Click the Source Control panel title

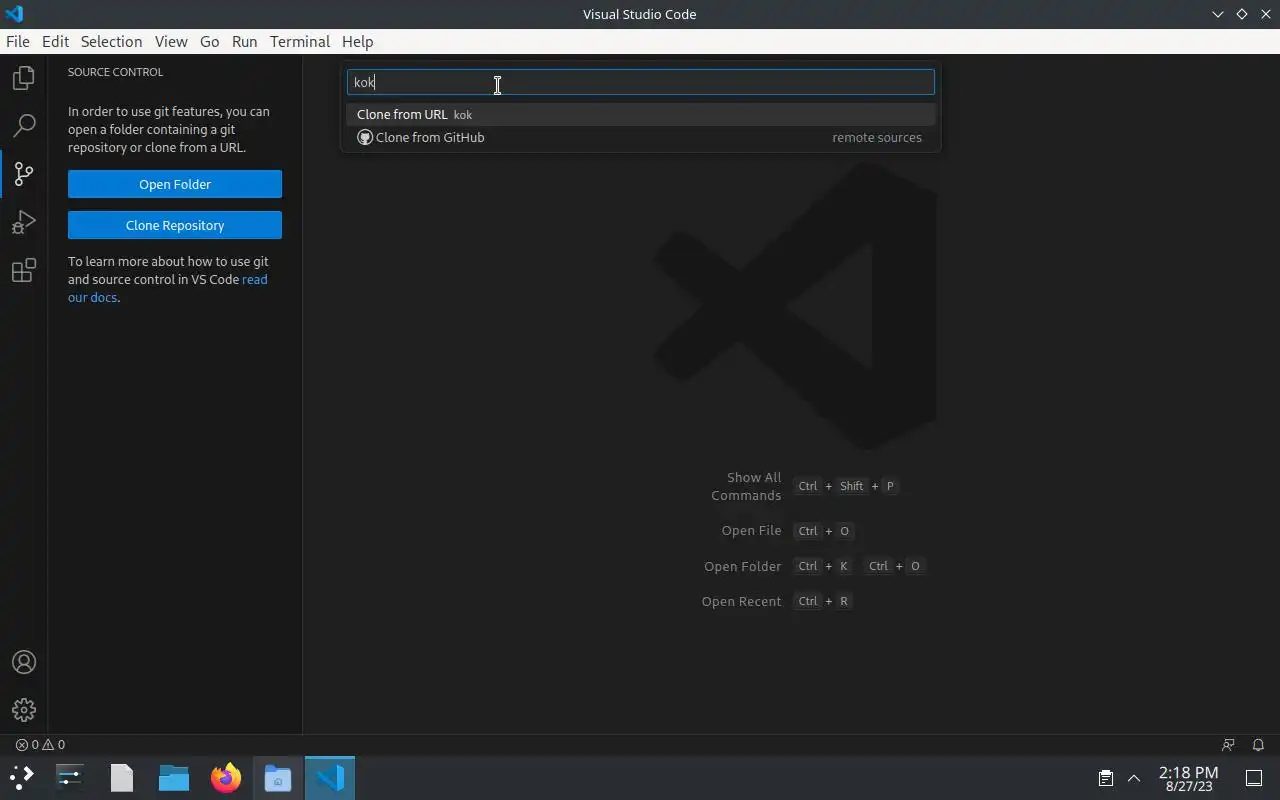point(115,72)
